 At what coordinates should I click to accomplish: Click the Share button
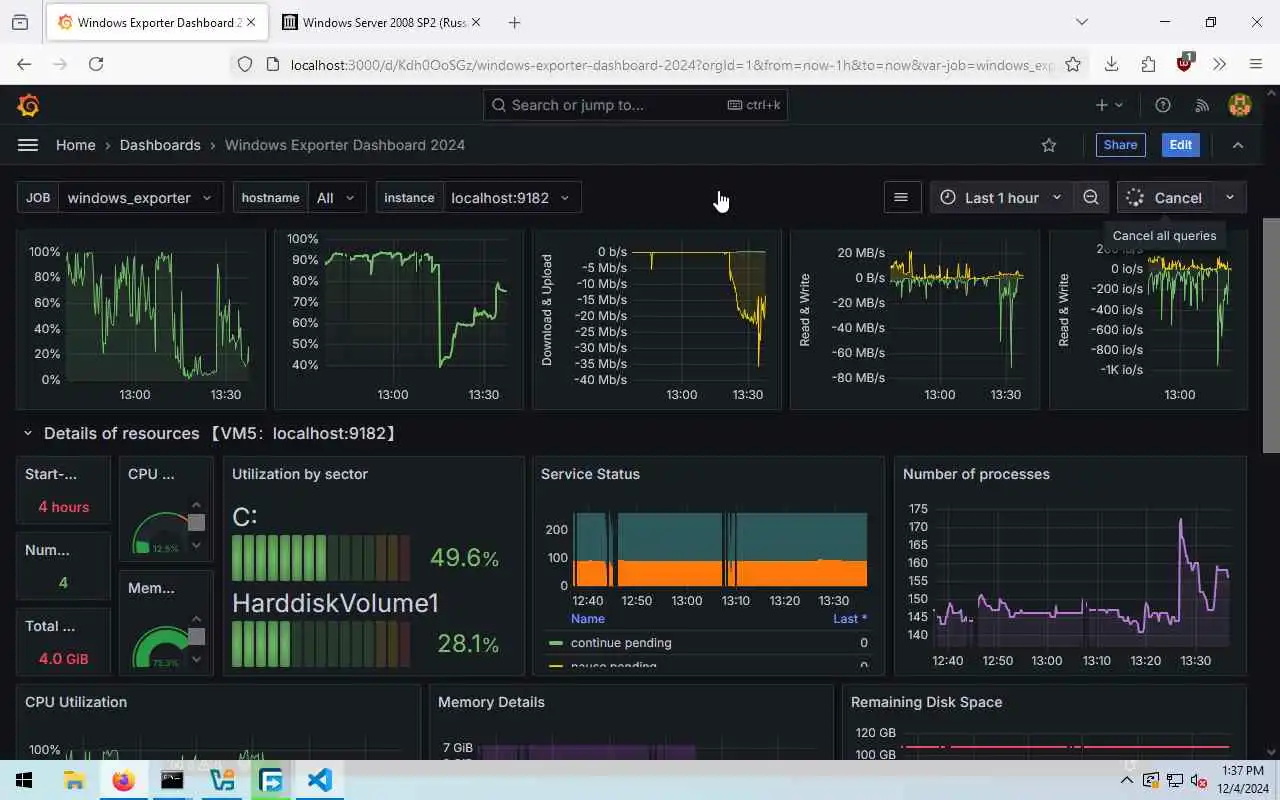[x=1120, y=145]
